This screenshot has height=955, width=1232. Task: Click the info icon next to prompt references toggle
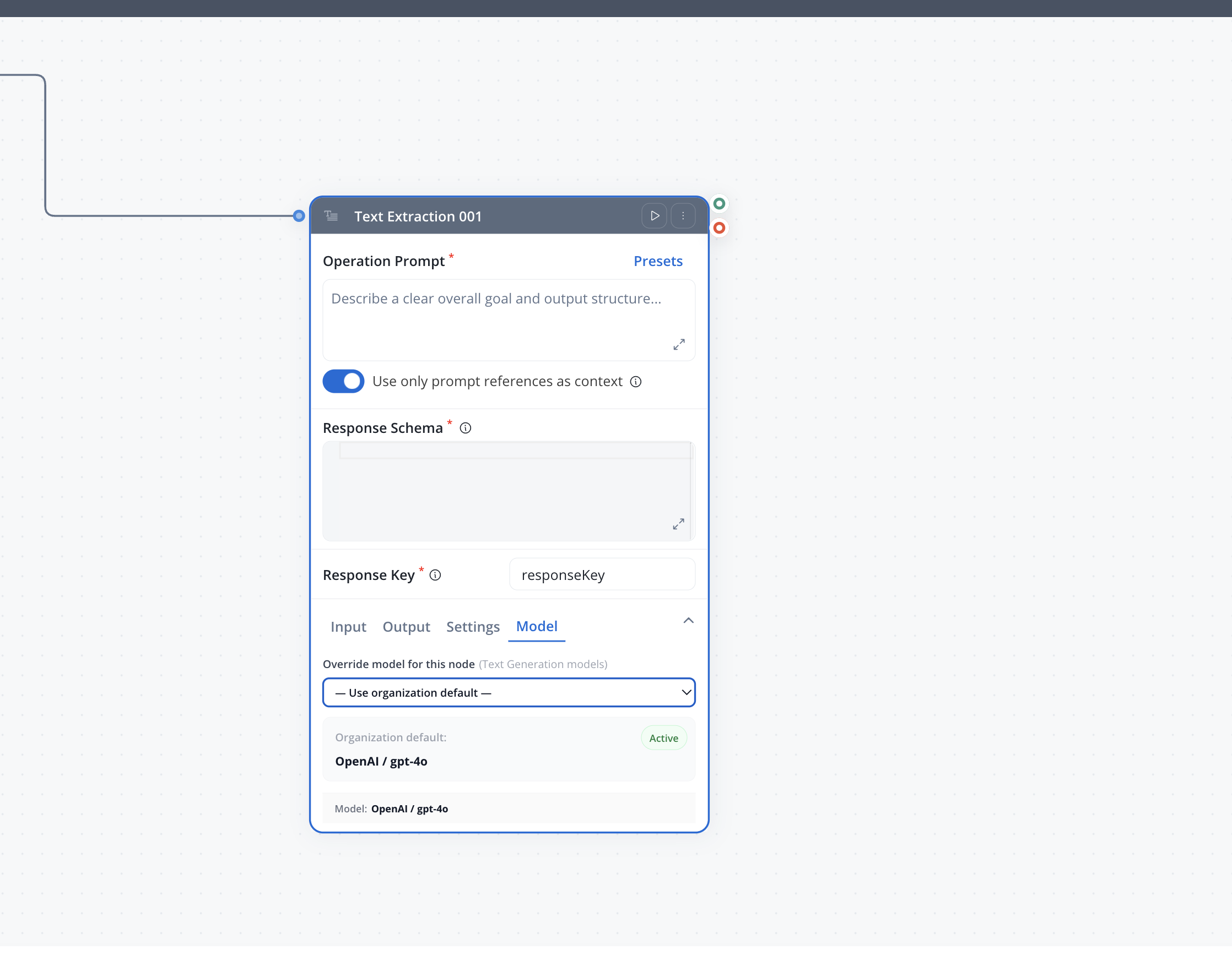click(x=636, y=382)
